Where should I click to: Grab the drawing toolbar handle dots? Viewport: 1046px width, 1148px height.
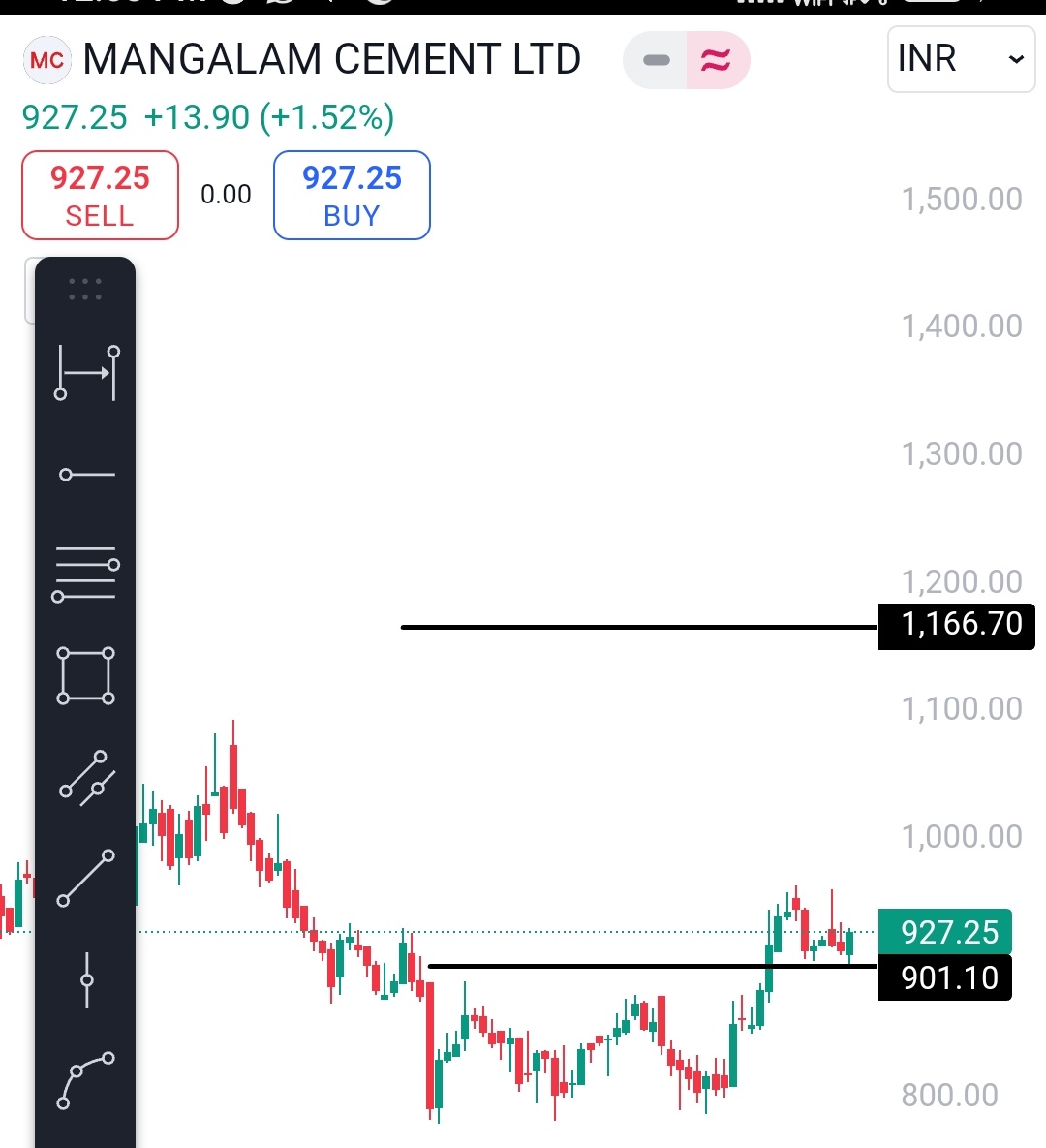click(85, 290)
